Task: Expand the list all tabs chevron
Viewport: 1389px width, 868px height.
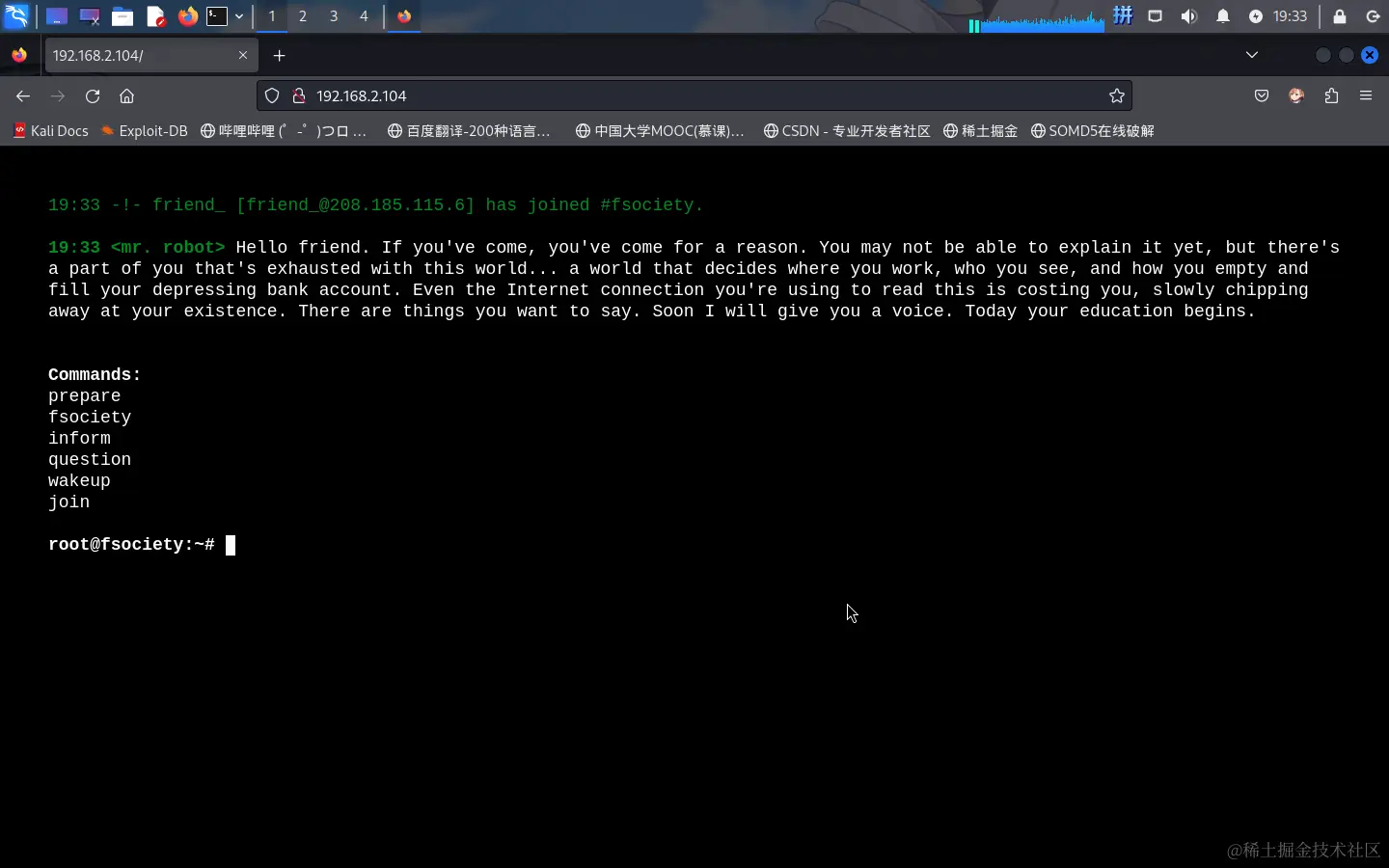Action: point(1252,55)
